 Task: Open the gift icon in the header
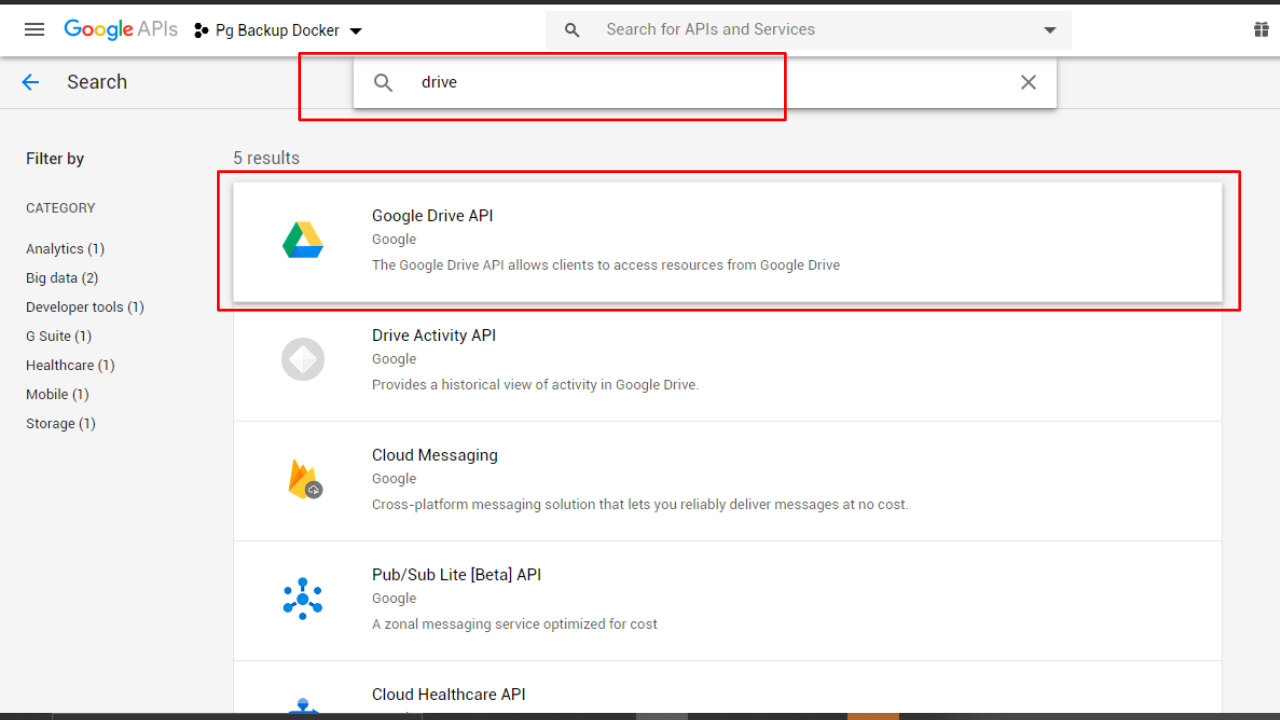tap(1261, 30)
